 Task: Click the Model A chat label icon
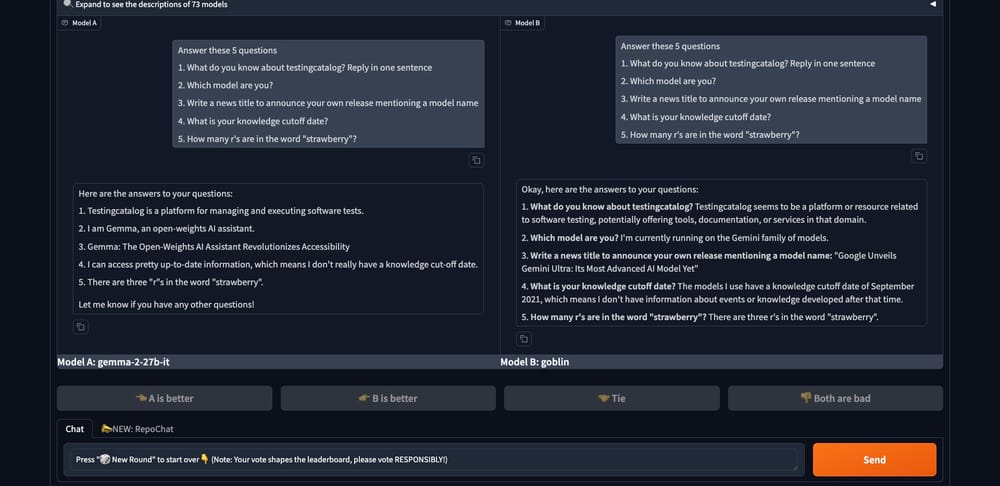[66, 22]
